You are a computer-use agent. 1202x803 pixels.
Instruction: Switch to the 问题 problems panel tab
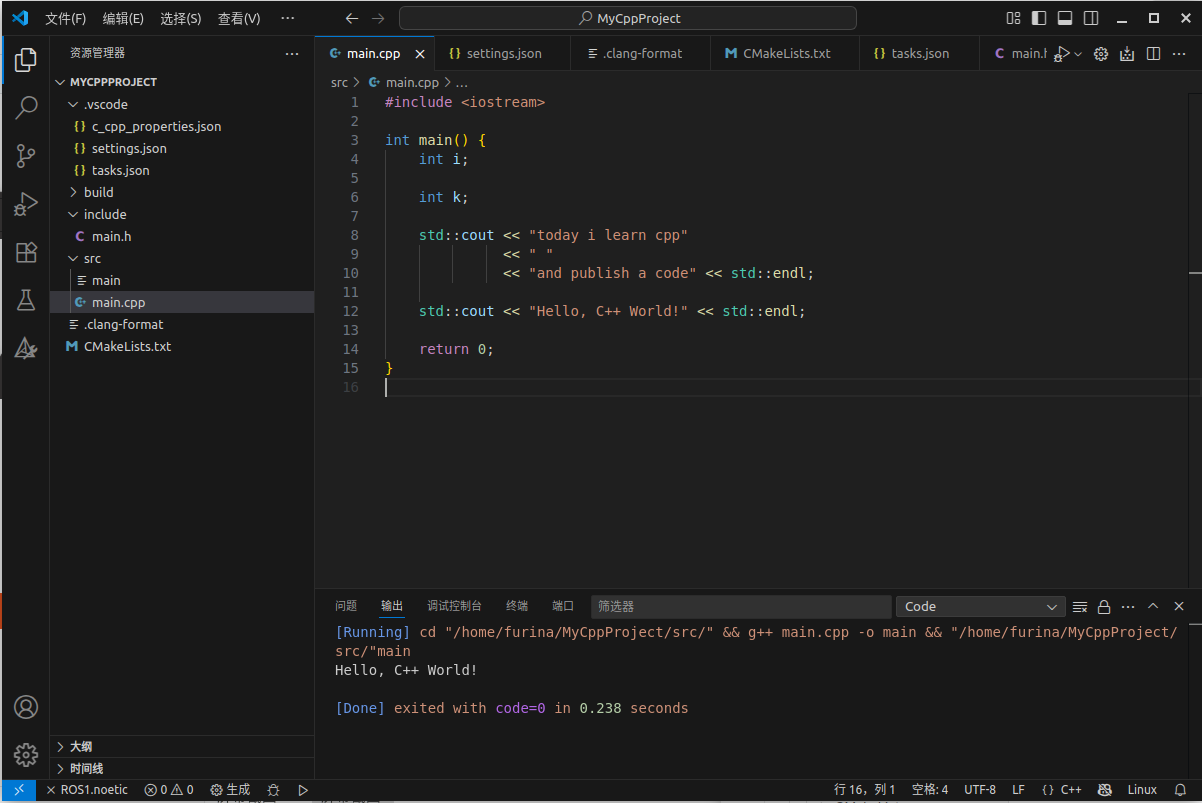point(346,606)
